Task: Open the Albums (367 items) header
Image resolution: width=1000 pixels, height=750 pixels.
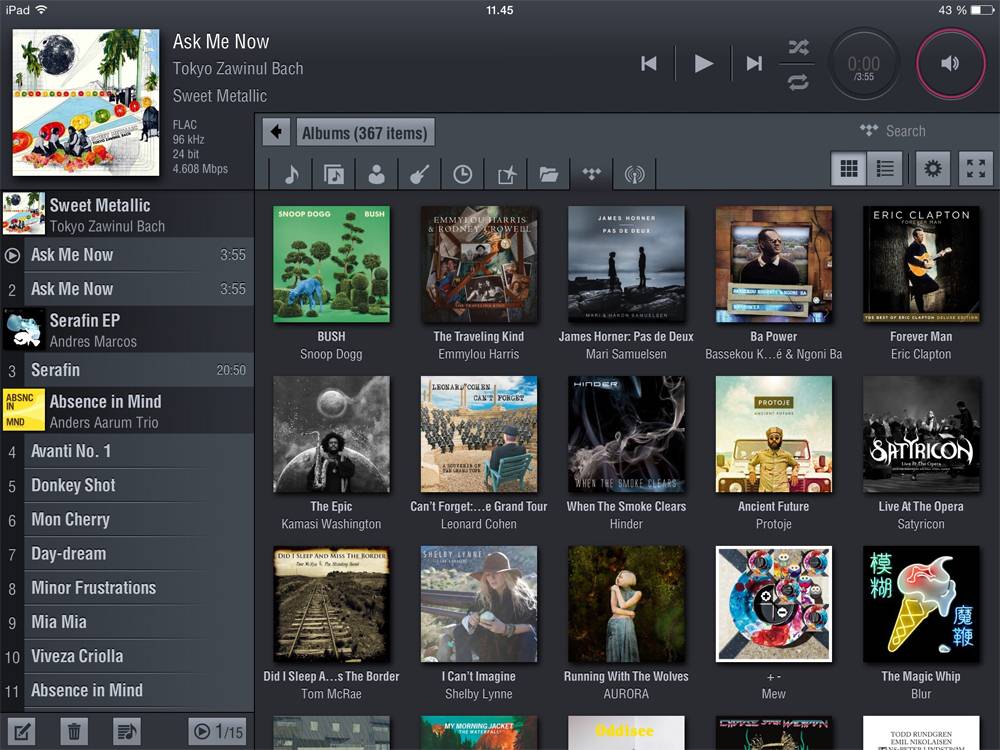Action: point(365,133)
